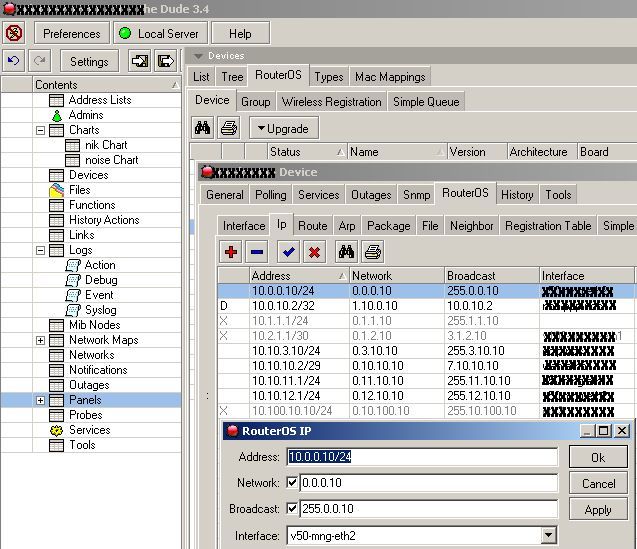Select row 10.0.10.2/32
The height and width of the screenshot is (549, 637).
(426, 306)
